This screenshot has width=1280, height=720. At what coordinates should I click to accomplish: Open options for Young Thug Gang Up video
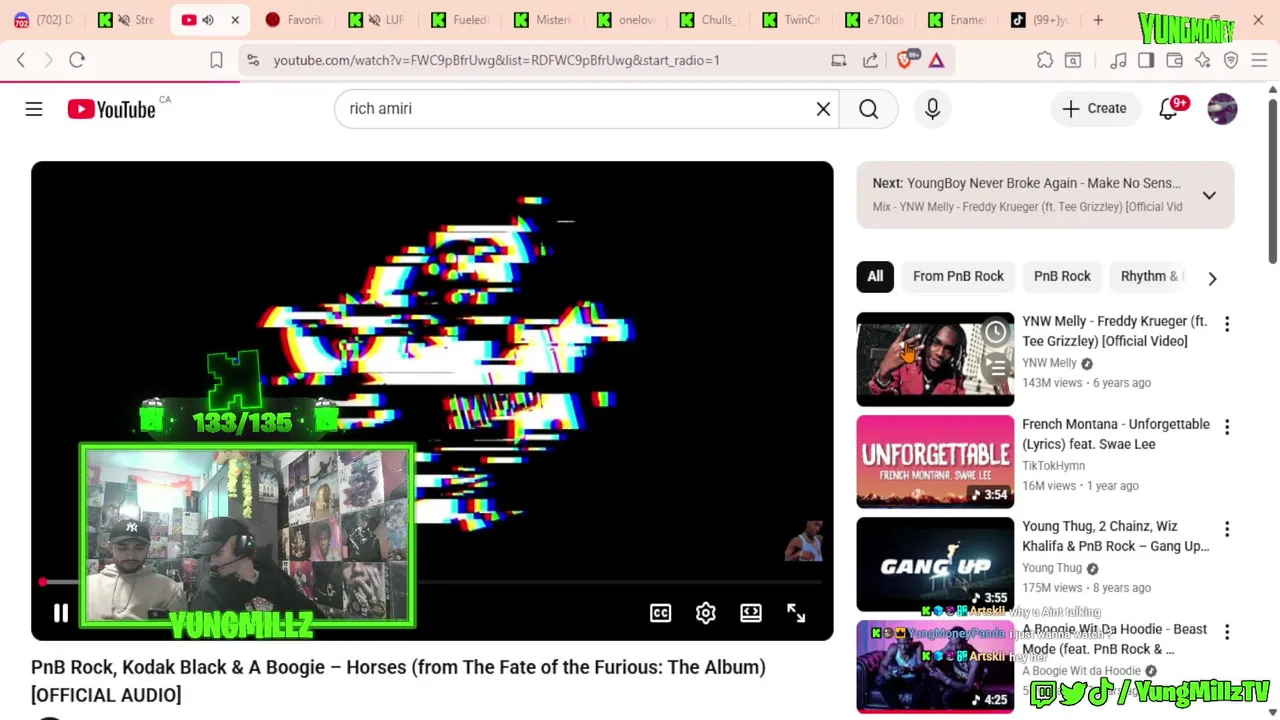1227,529
